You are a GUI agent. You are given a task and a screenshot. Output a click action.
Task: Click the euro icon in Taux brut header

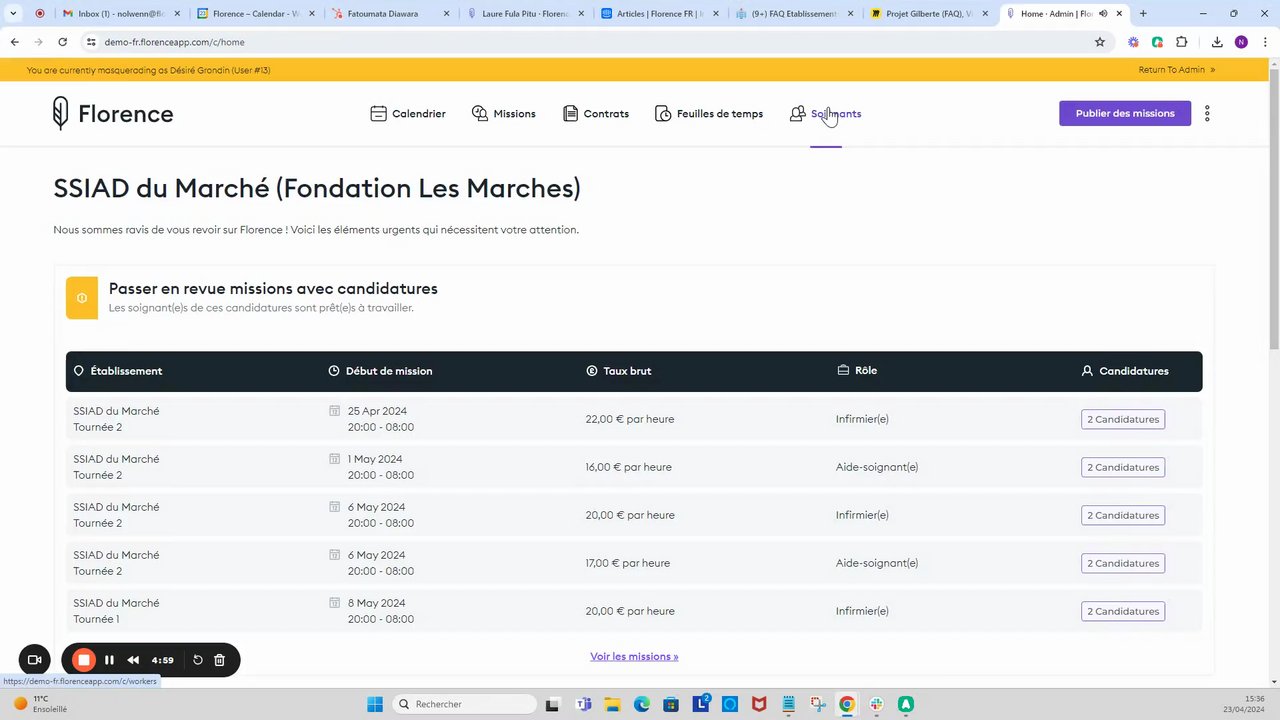tap(592, 371)
